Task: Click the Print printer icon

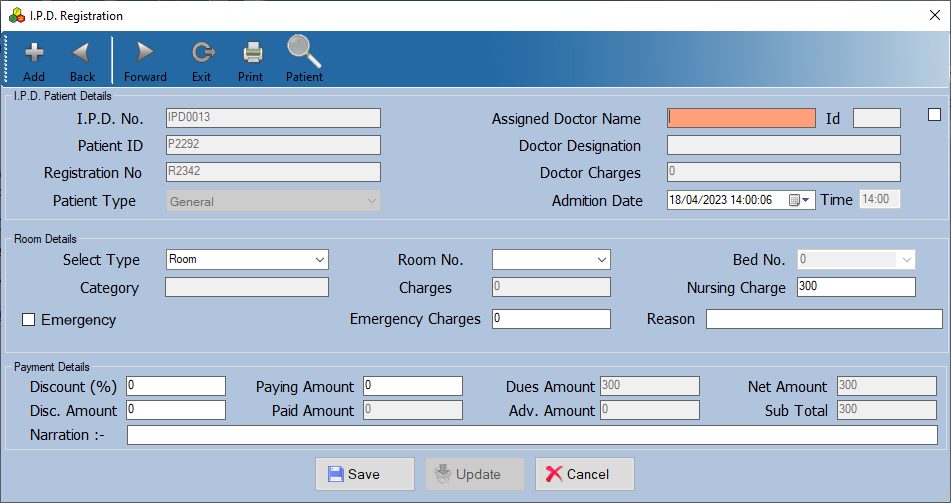Action: (x=253, y=53)
